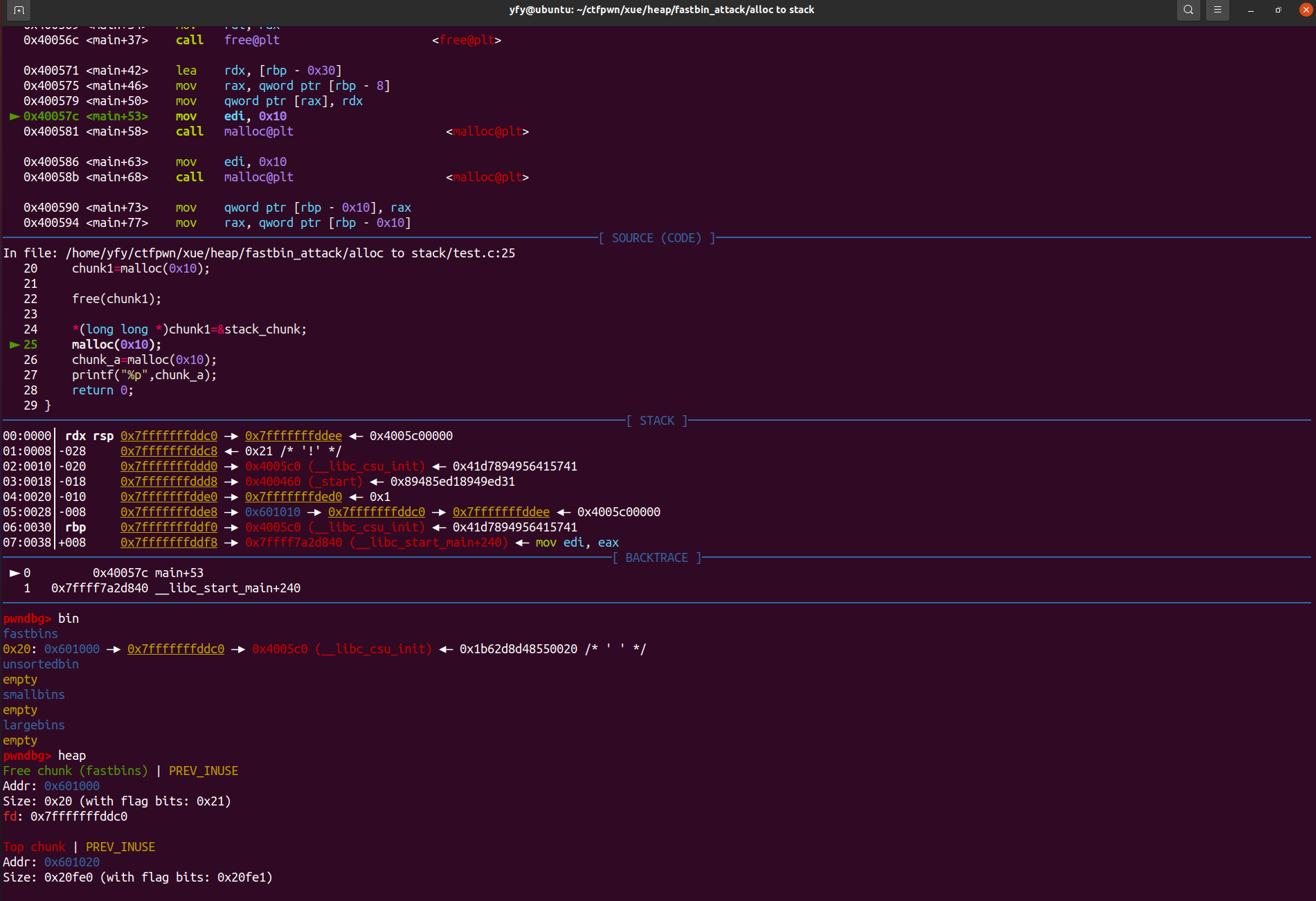Click the new tab icon in title bar
This screenshot has width=1316, height=901.
19,10
